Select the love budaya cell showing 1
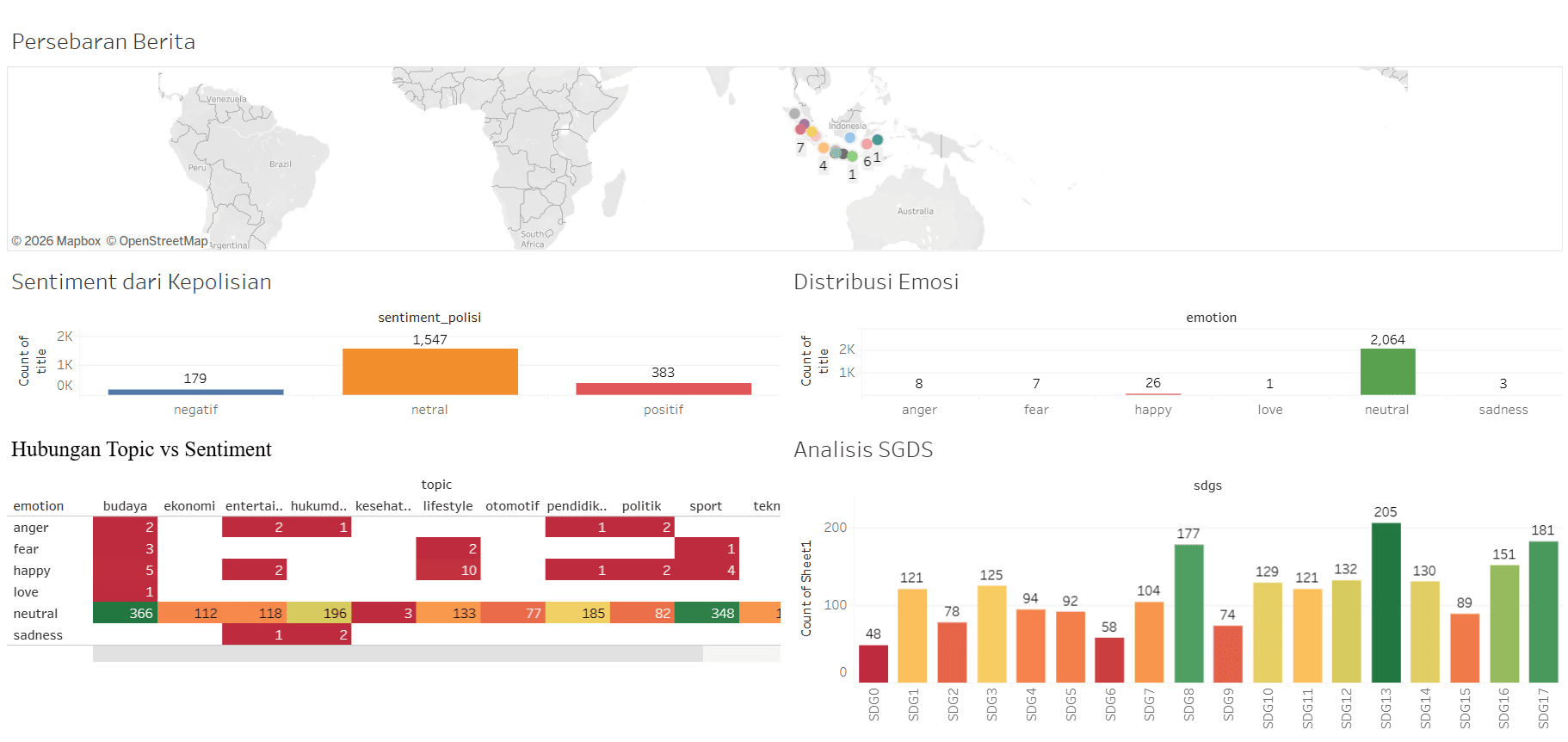 tap(125, 591)
